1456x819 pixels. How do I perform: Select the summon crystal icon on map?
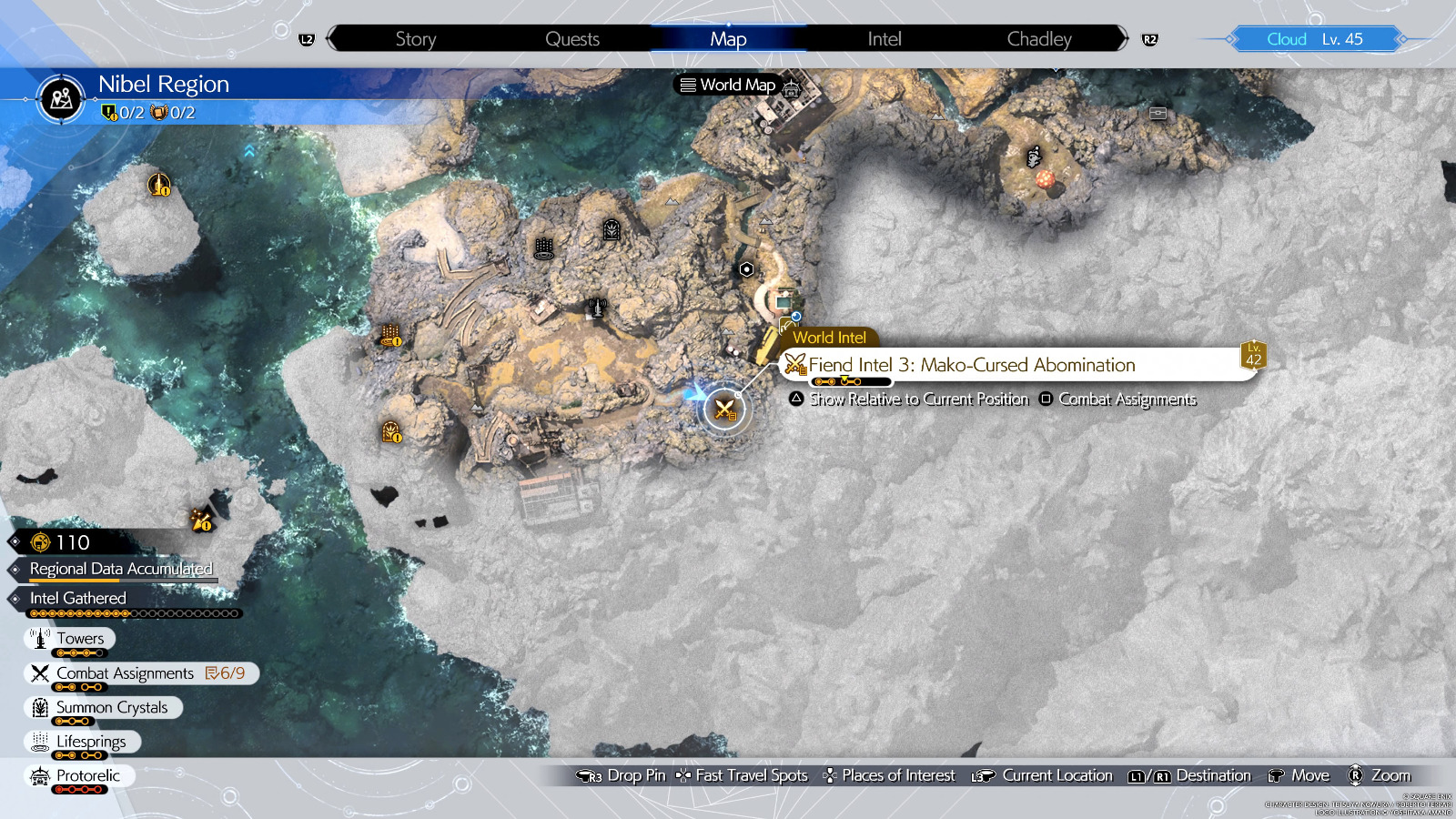click(612, 230)
